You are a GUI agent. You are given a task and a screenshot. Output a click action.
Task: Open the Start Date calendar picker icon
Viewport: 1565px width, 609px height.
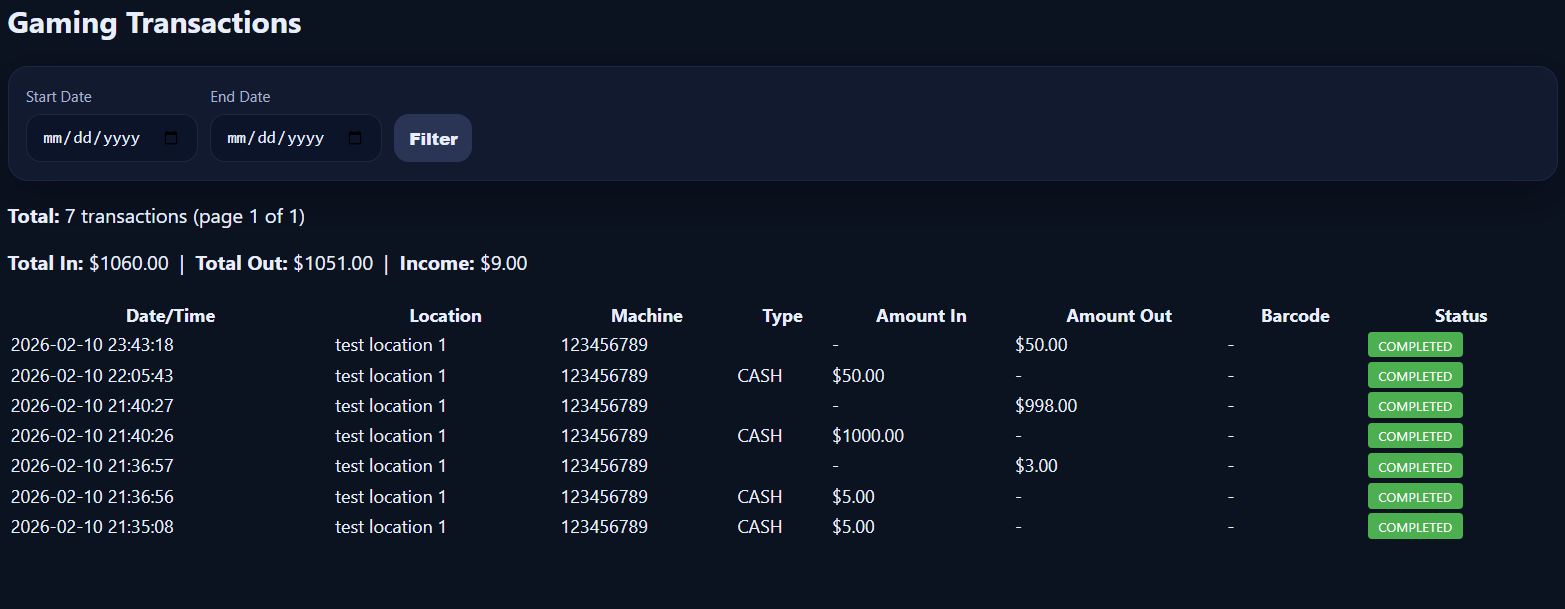171,138
